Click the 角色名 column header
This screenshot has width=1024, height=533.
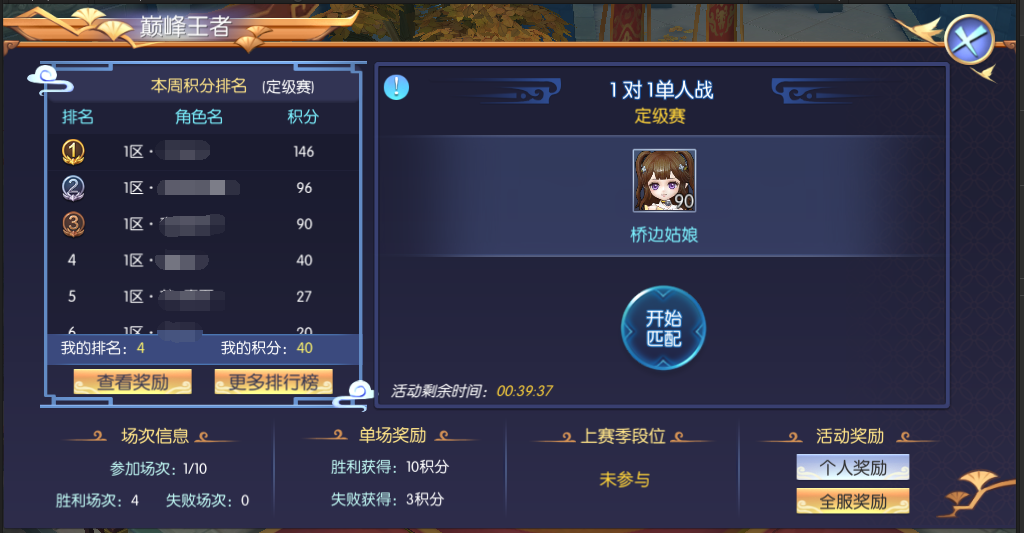point(199,117)
